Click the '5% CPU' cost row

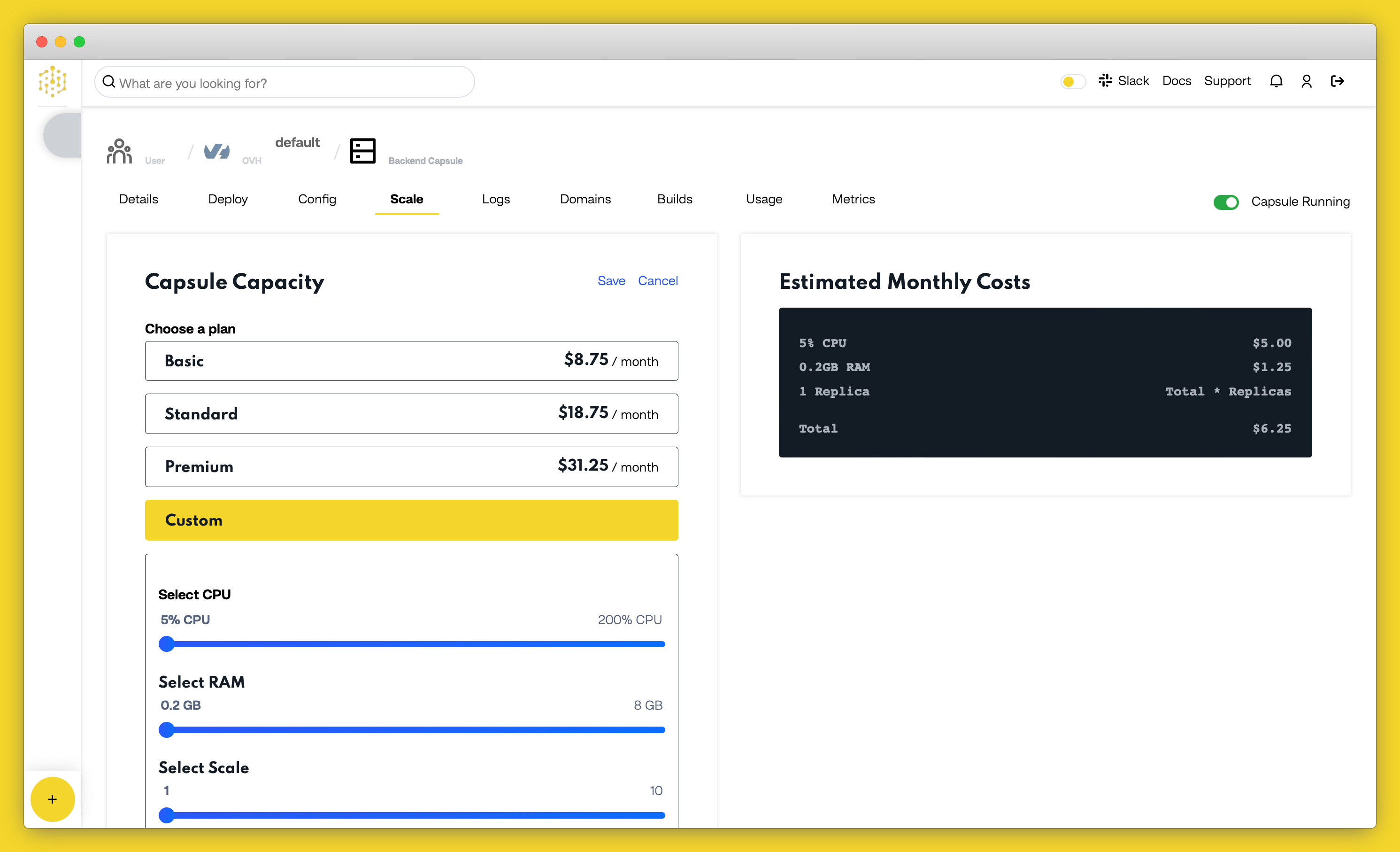pos(1045,343)
